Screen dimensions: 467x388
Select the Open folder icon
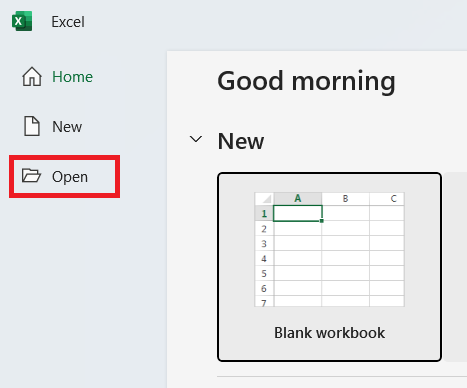click(x=31, y=176)
